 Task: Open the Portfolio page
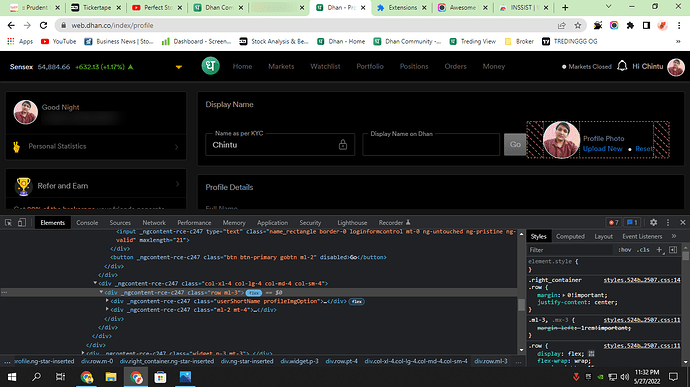point(370,66)
